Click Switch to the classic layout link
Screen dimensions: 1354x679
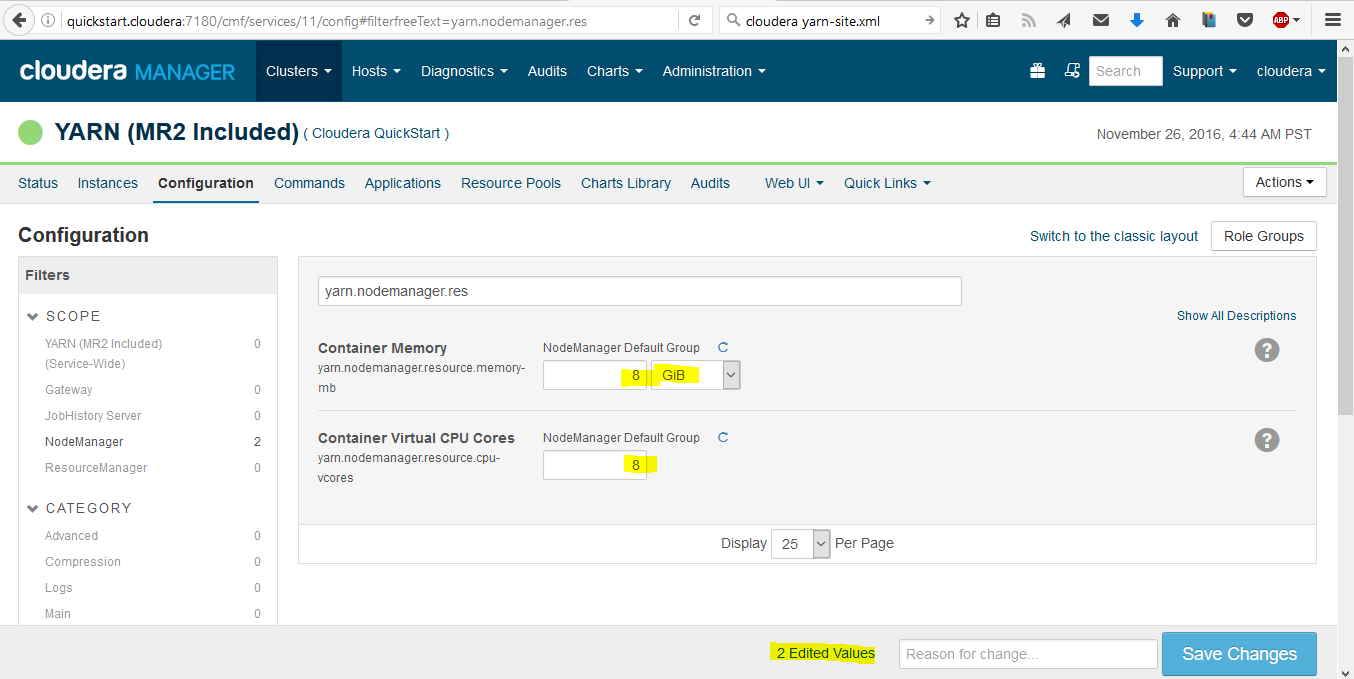tap(1113, 236)
